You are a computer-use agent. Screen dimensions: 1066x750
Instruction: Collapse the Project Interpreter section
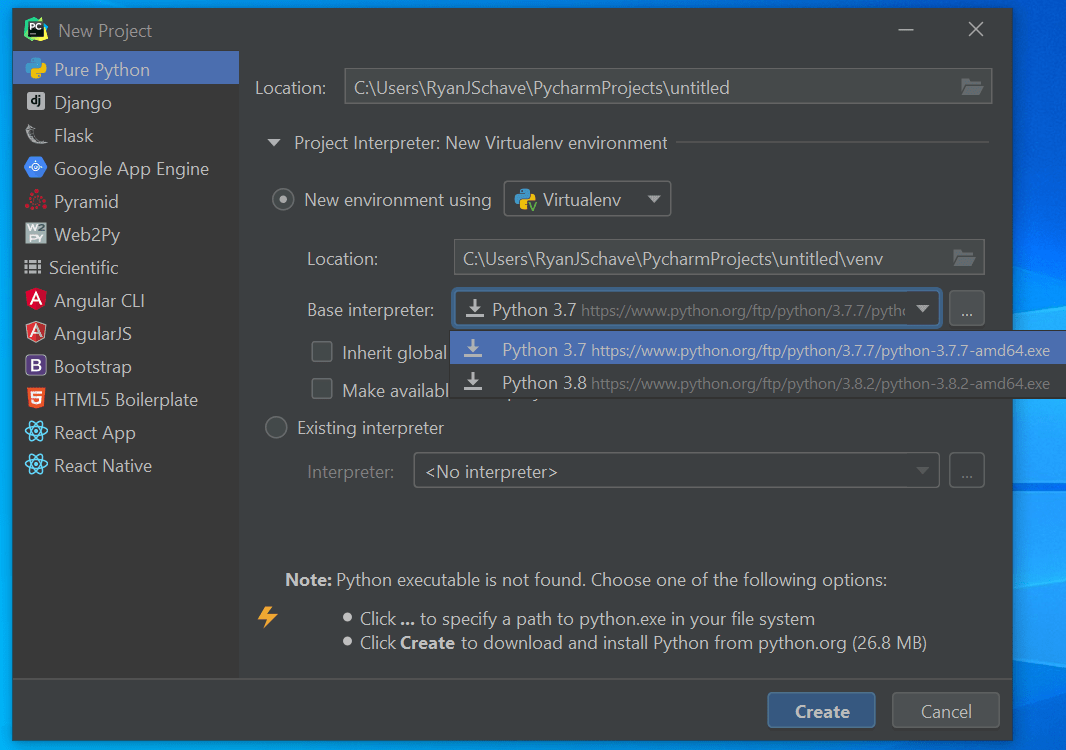(x=274, y=143)
